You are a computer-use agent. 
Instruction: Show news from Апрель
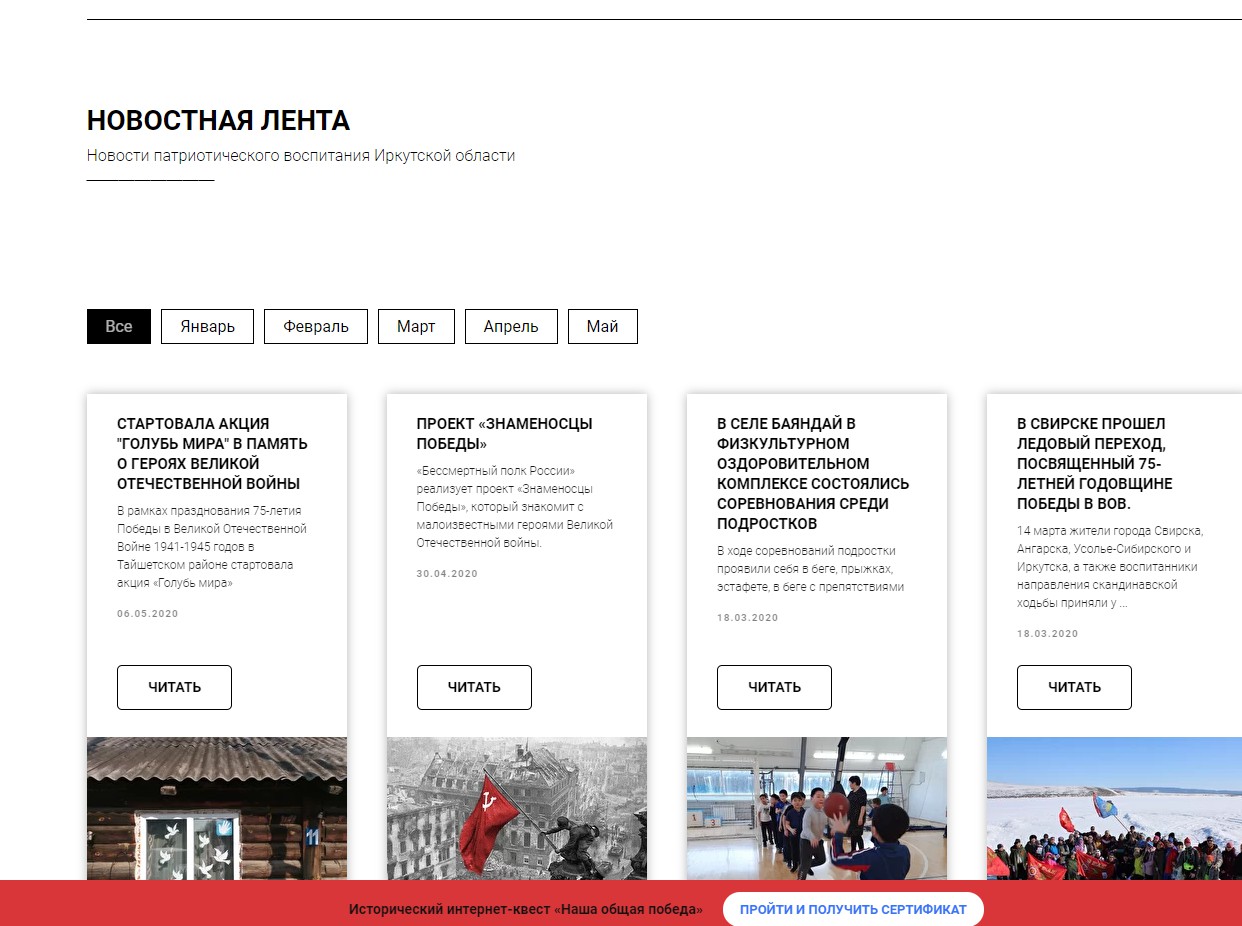coord(511,327)
